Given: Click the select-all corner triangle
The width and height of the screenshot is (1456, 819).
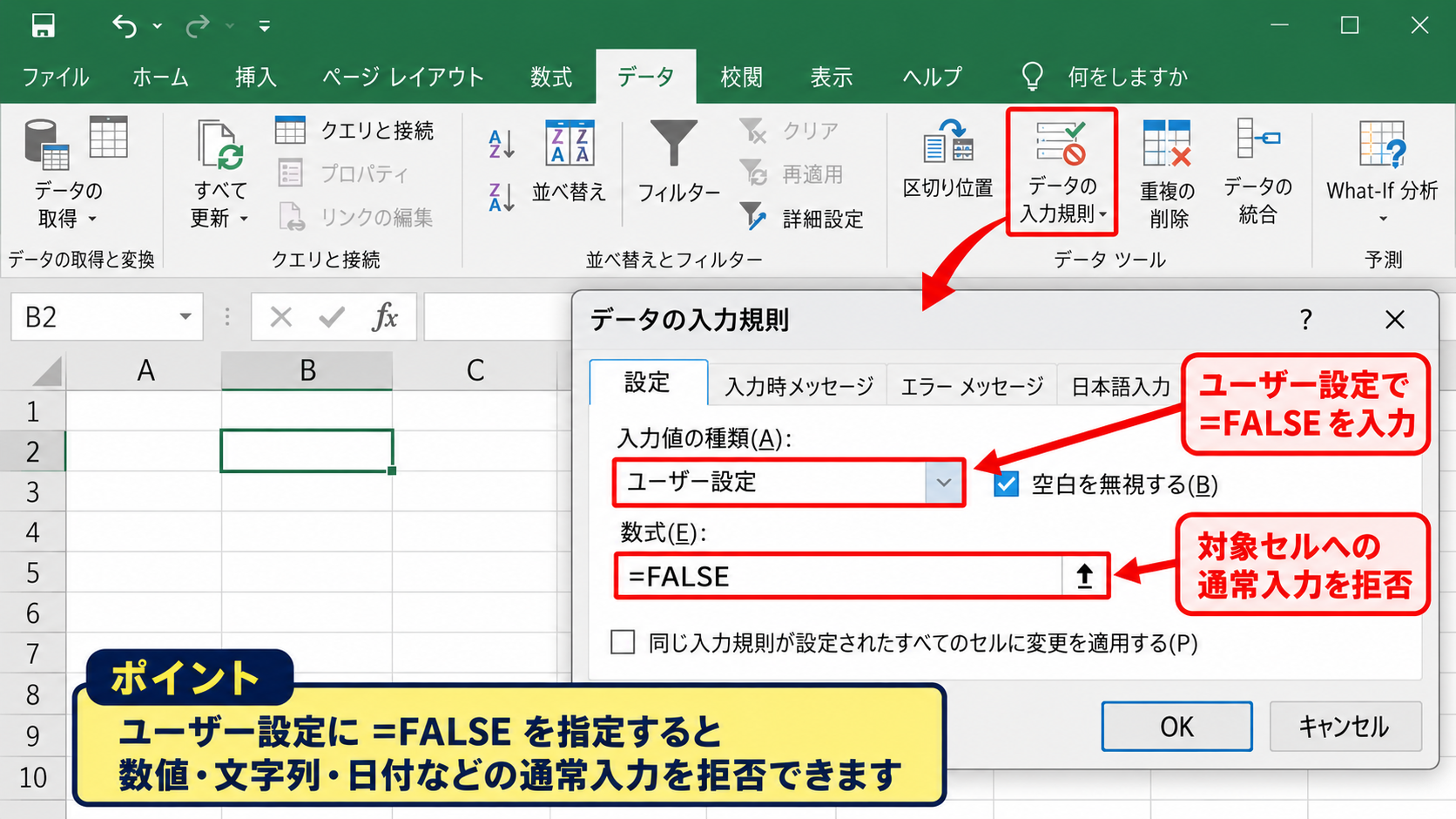Looking at the screenshot, I should pos(45,371).
